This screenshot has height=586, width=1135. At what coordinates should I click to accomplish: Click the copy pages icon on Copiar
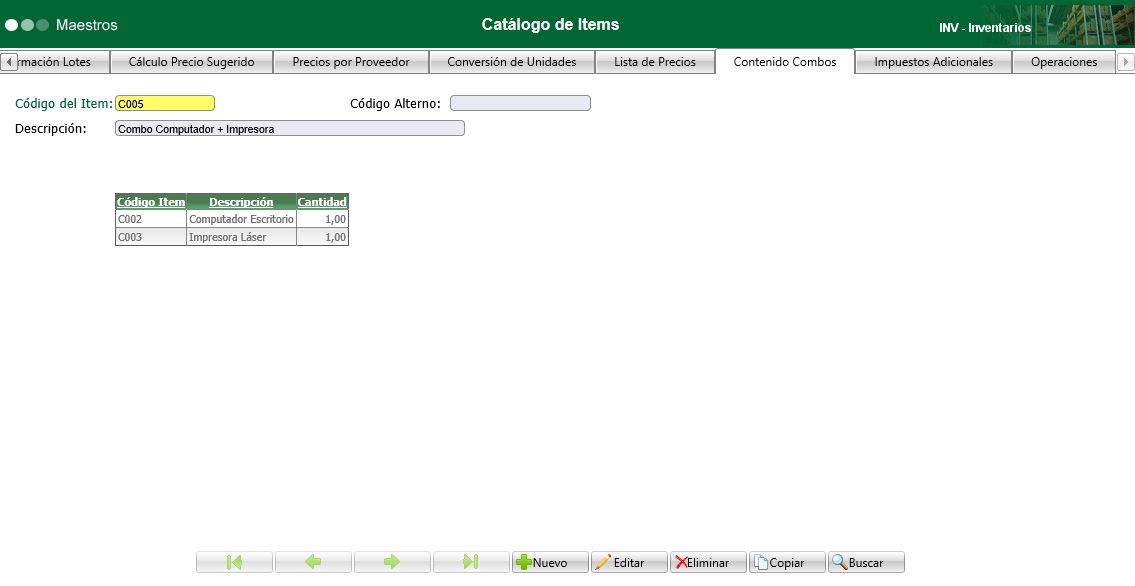pyautogui.click(x=759, y=561)
